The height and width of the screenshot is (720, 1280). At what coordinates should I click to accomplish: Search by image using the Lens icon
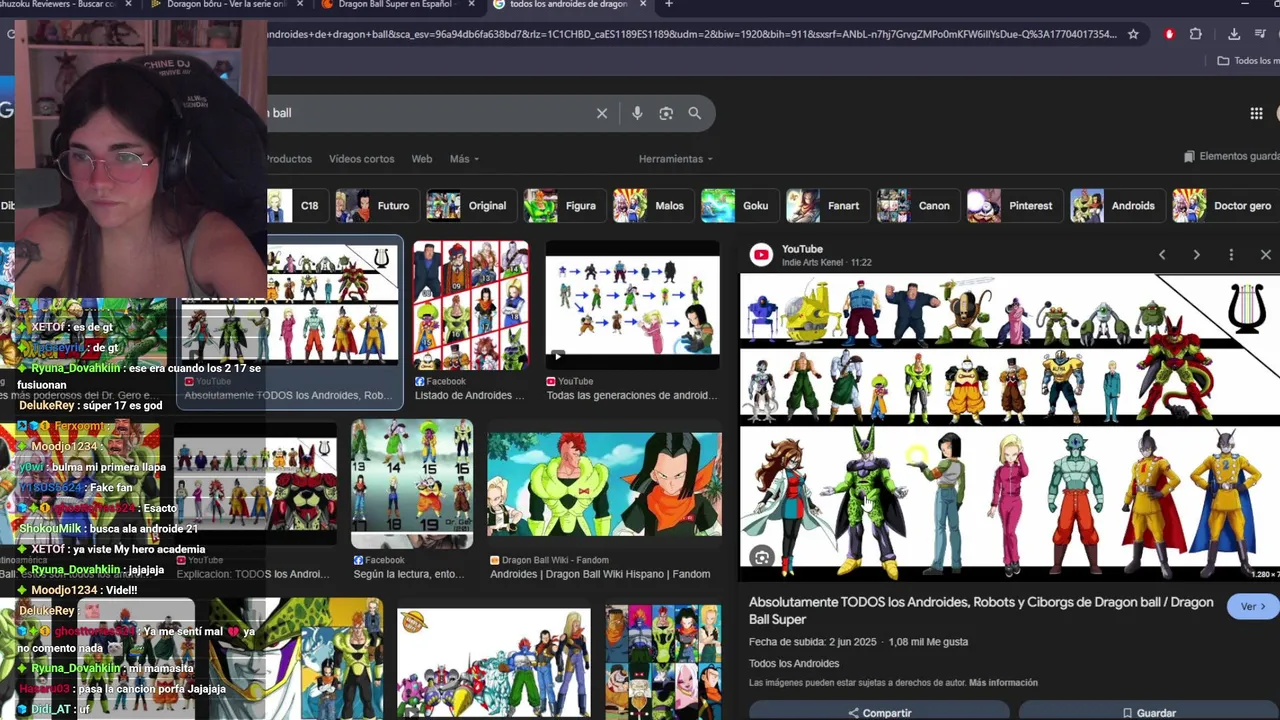pos(666,113)
